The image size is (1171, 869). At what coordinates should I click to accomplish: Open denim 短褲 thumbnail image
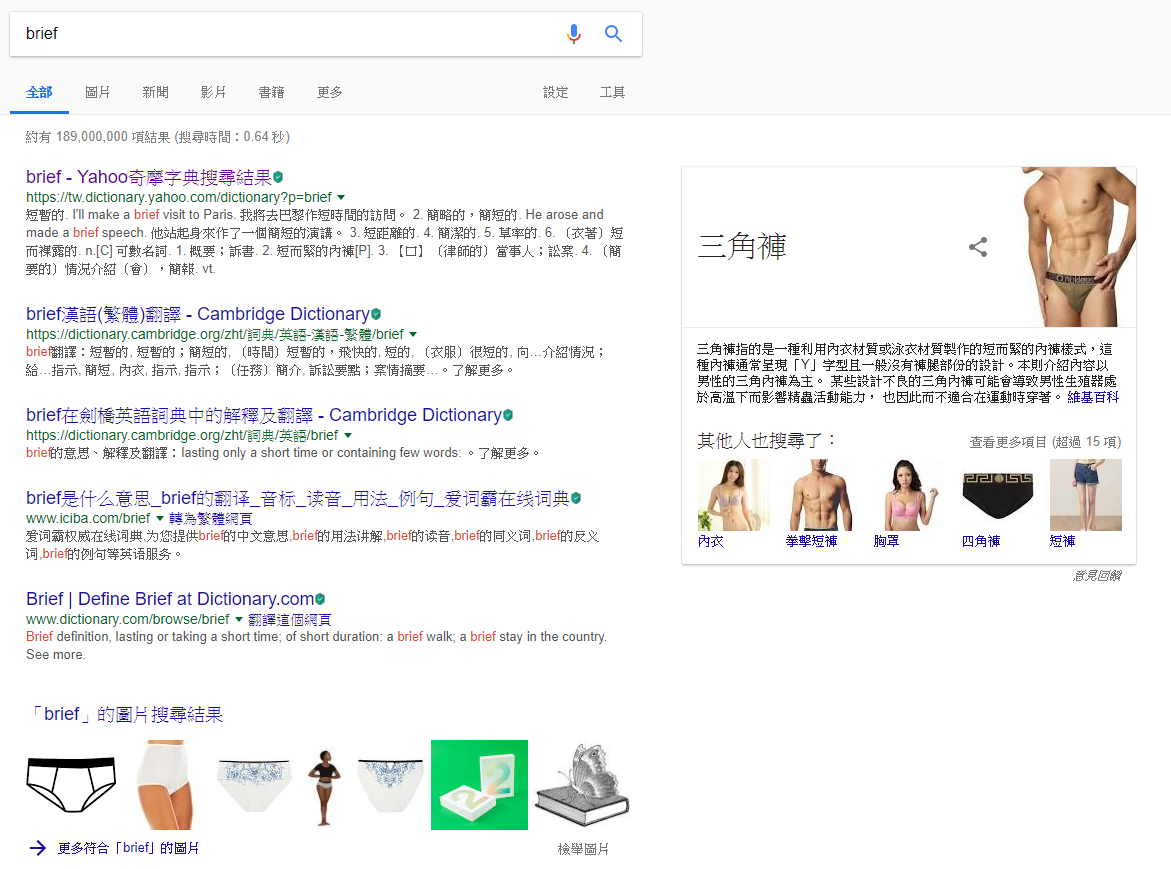tap(1086, 495)
